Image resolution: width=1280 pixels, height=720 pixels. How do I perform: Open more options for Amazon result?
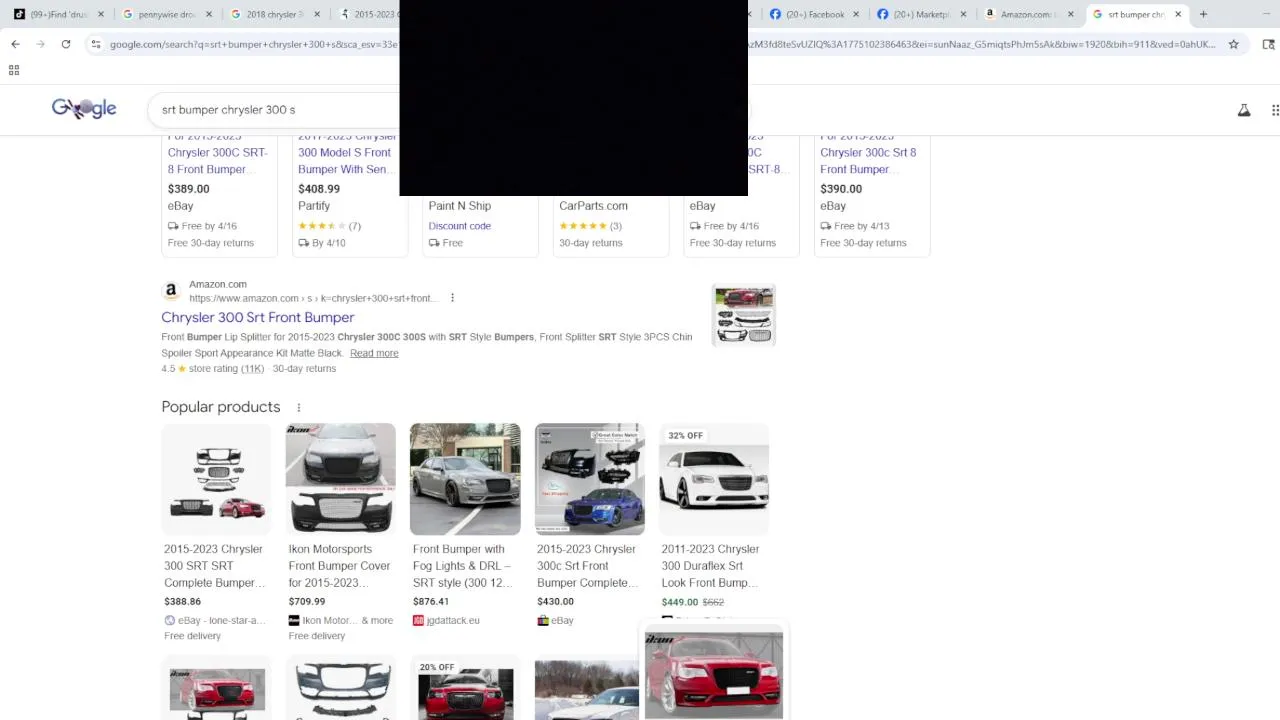[452, 298]
